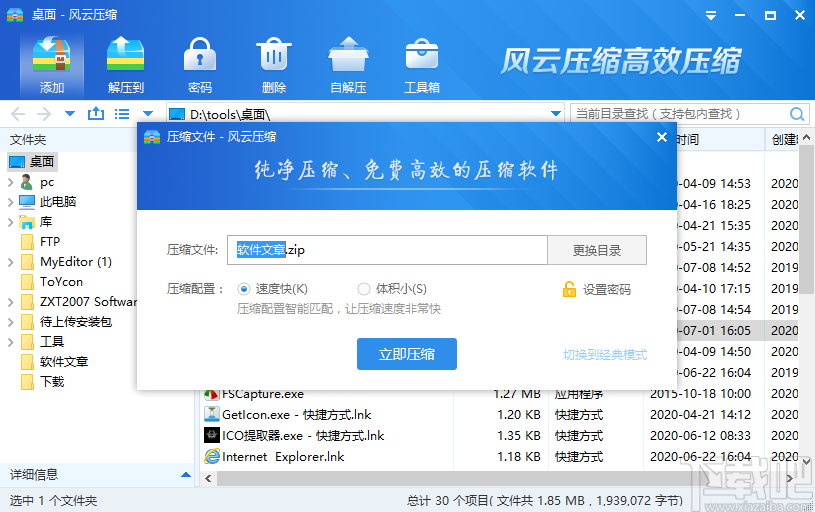This screenshot has width=815, height=512.
Task: Click the FSCapture.exe file icon
Action: point(211,395)
